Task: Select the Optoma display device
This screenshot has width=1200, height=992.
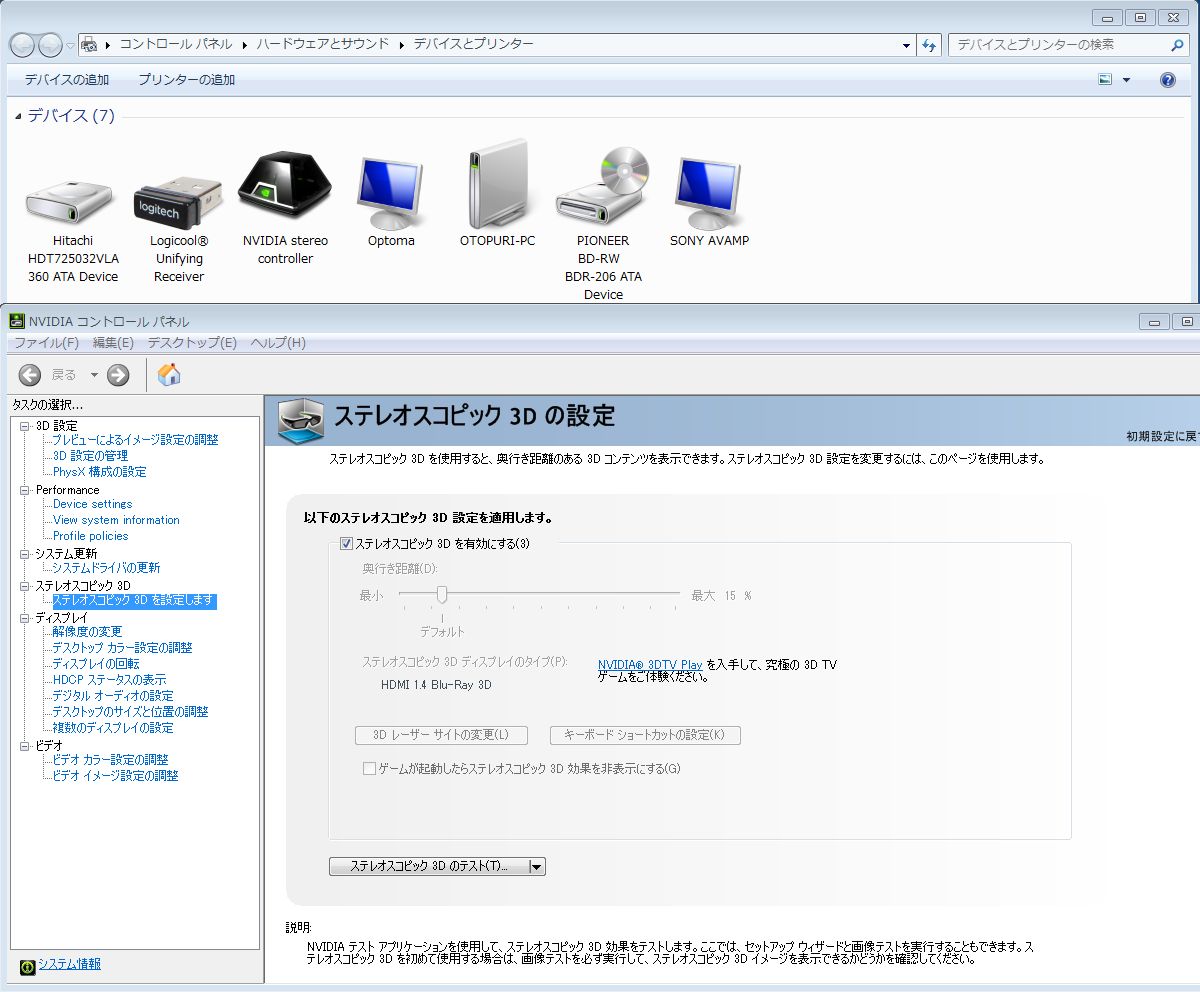Action: pyautogui.click(x=391, y=193)
